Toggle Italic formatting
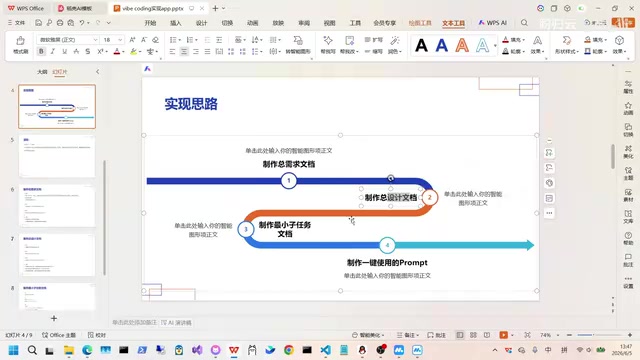 [53, 51]
